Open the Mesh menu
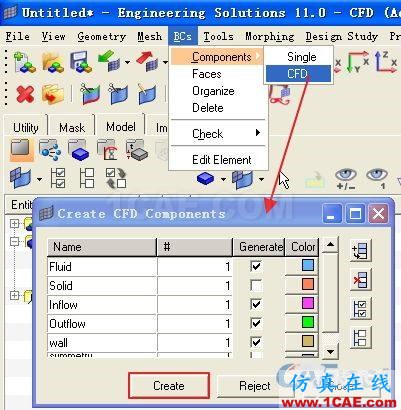401x410 pixels. coord(149,36)
